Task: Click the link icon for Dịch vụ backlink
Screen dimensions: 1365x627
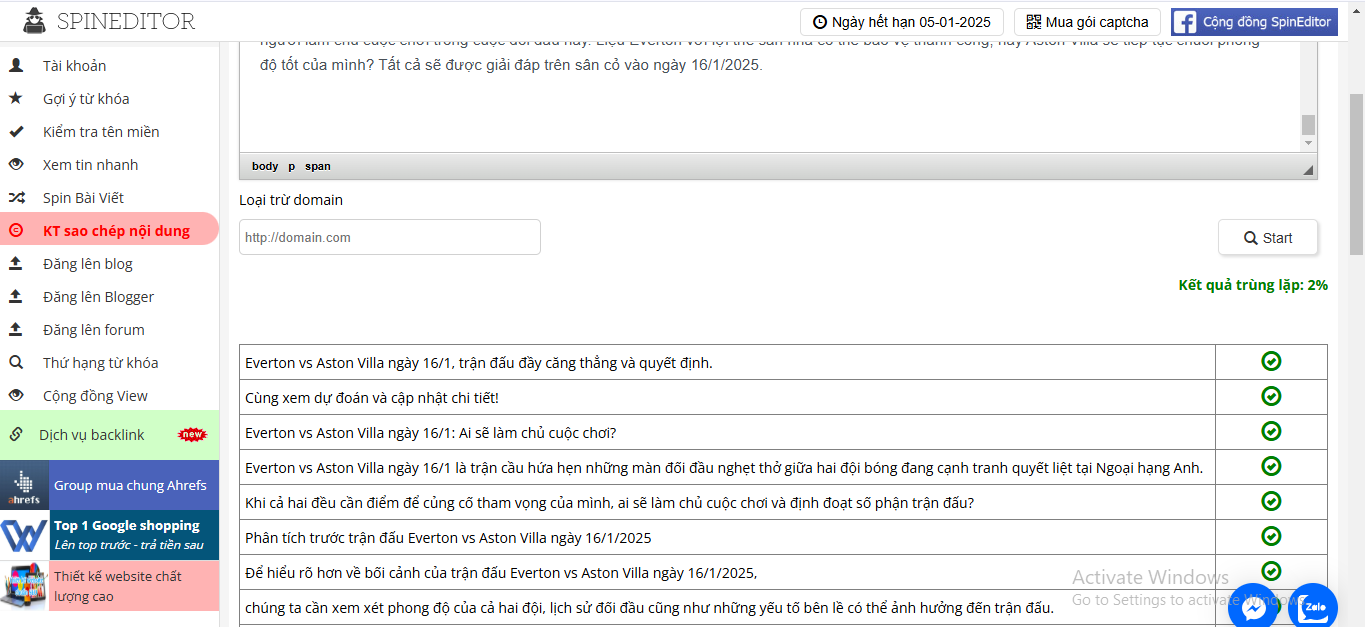Action: click(x=16, y=435)
